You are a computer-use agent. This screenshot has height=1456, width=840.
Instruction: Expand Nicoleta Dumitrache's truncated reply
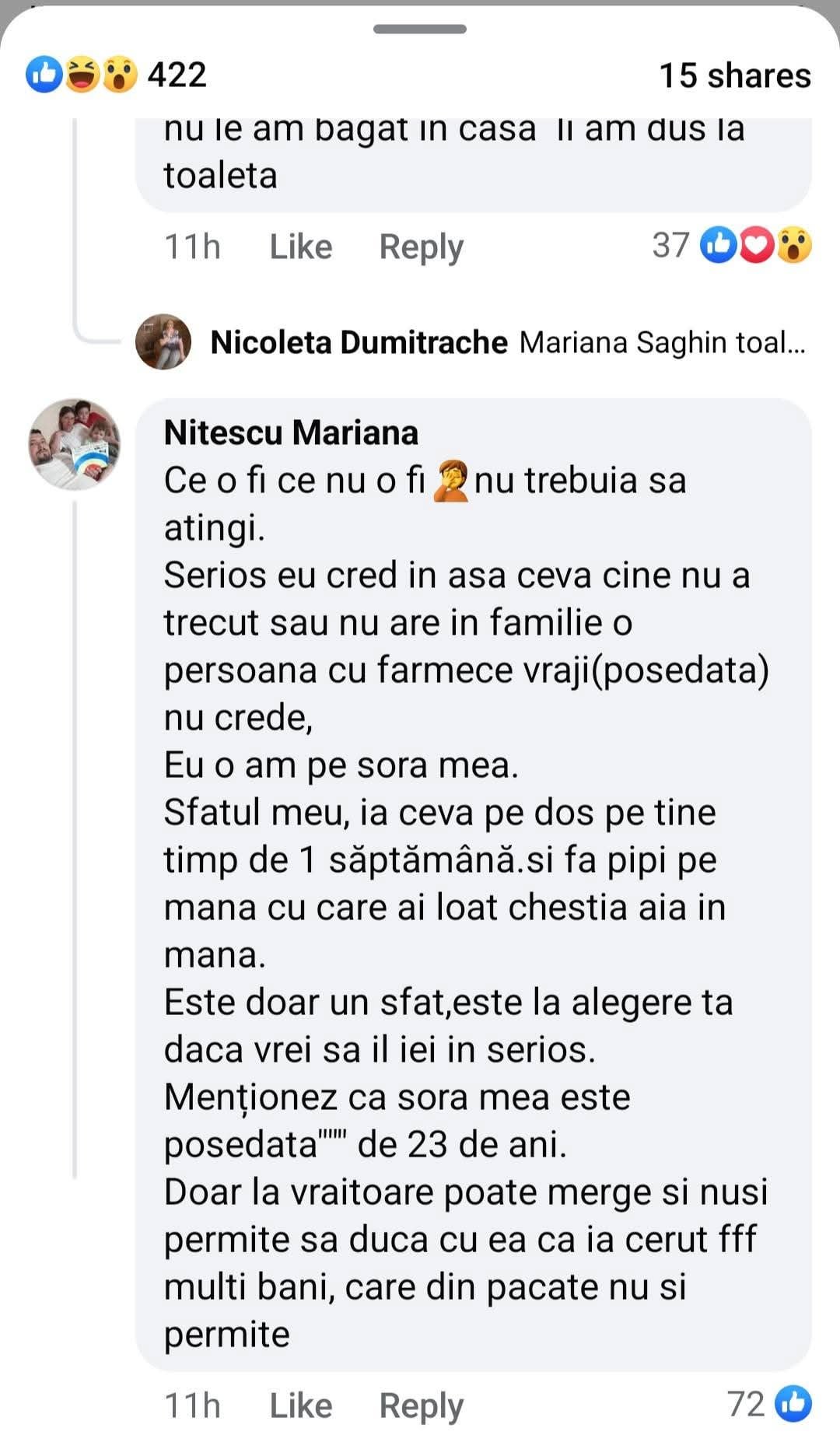[x=662, y=342]
